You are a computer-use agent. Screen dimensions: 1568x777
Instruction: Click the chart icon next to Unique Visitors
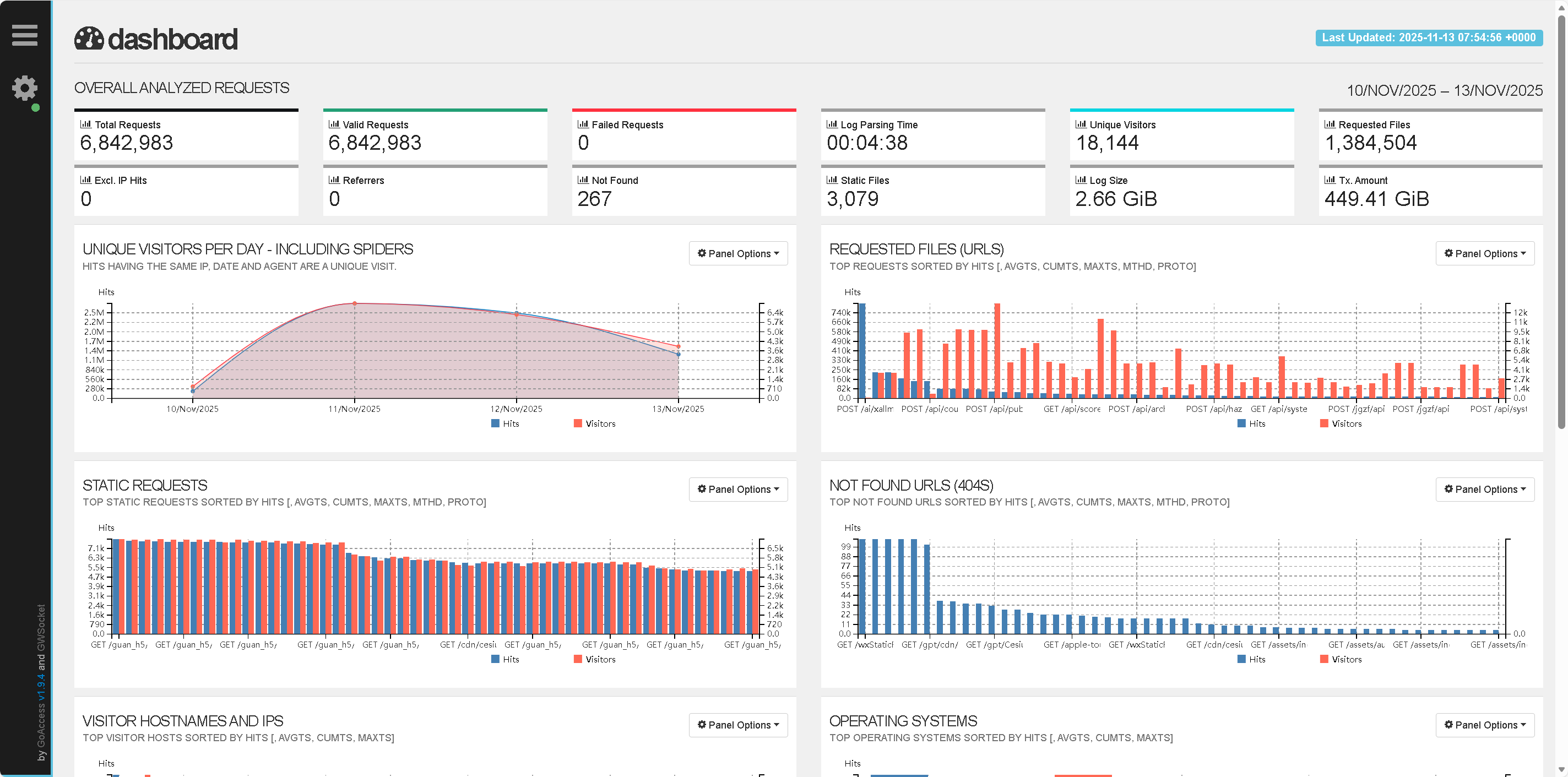click(x=1081, y=124)
